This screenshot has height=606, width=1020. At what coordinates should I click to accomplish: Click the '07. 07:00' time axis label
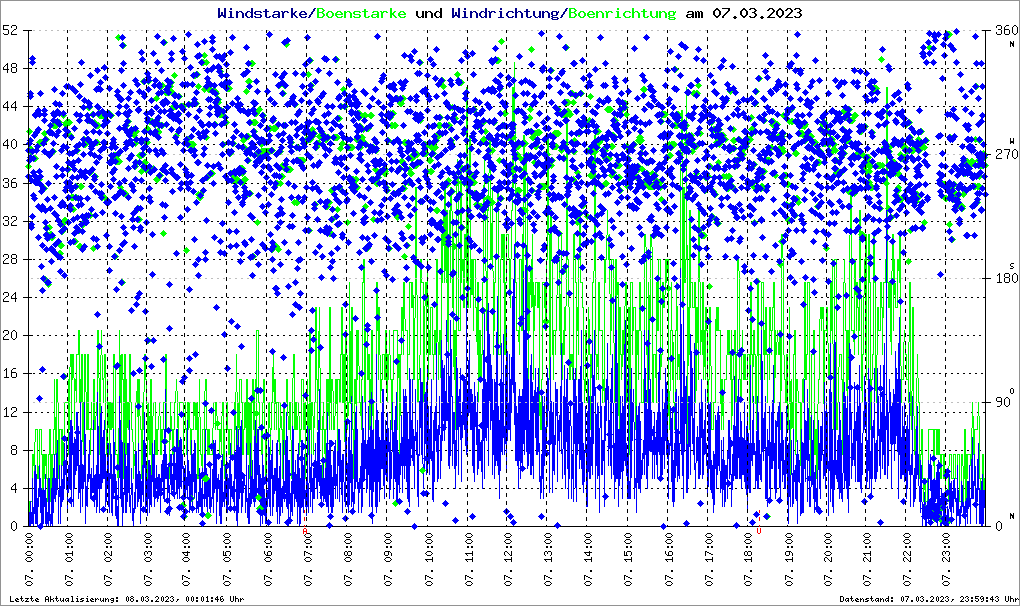click(x=308, y=559)
